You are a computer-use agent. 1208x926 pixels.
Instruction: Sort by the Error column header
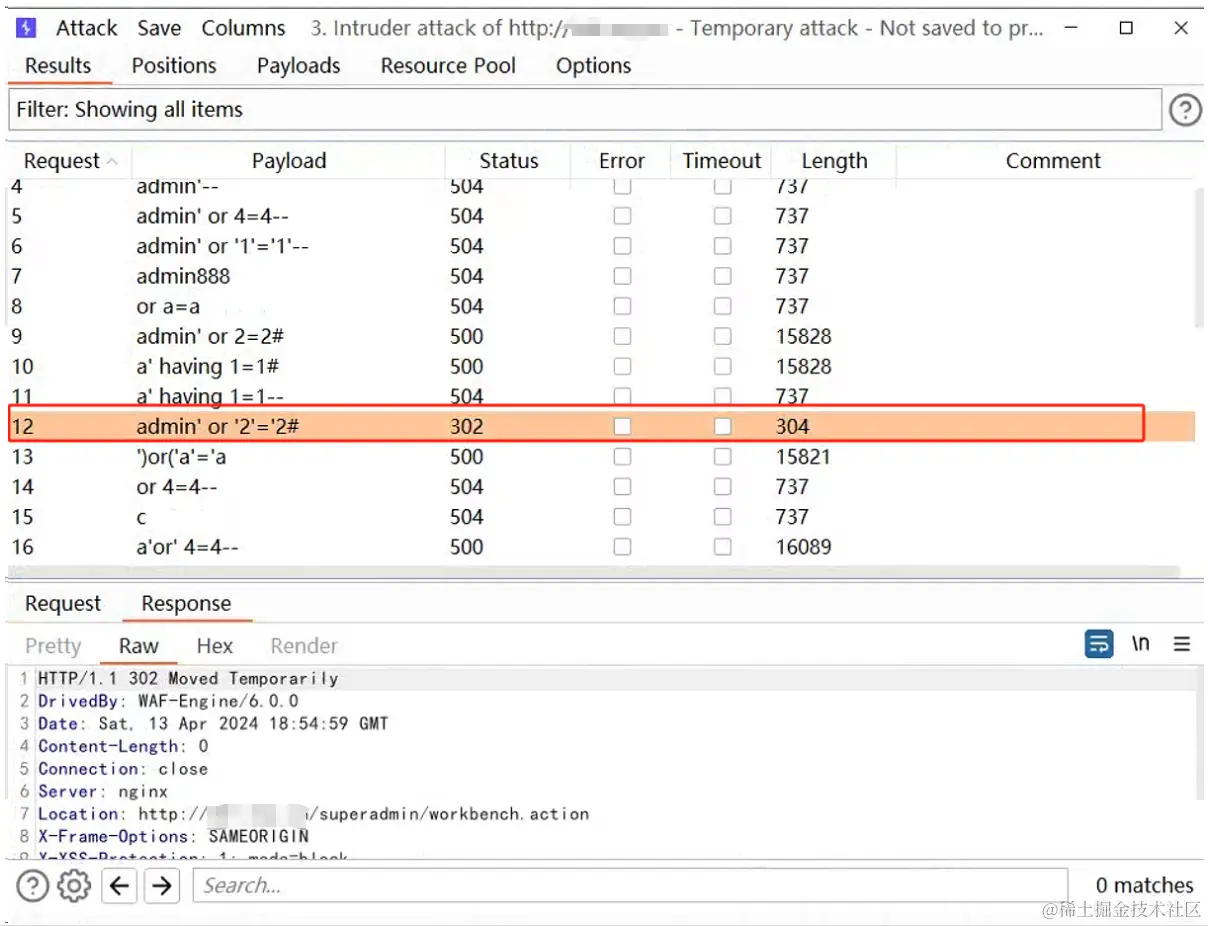coord(622,161)
